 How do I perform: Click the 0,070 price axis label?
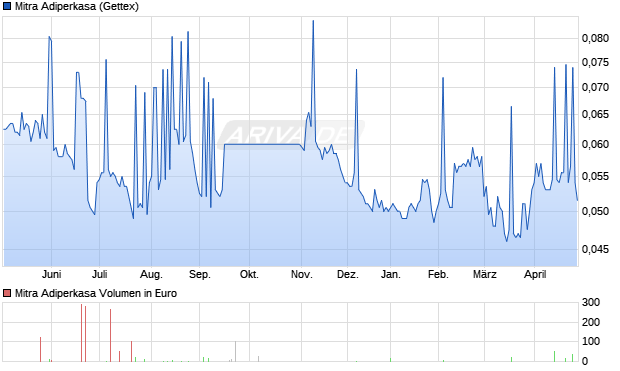click(595, 87)
